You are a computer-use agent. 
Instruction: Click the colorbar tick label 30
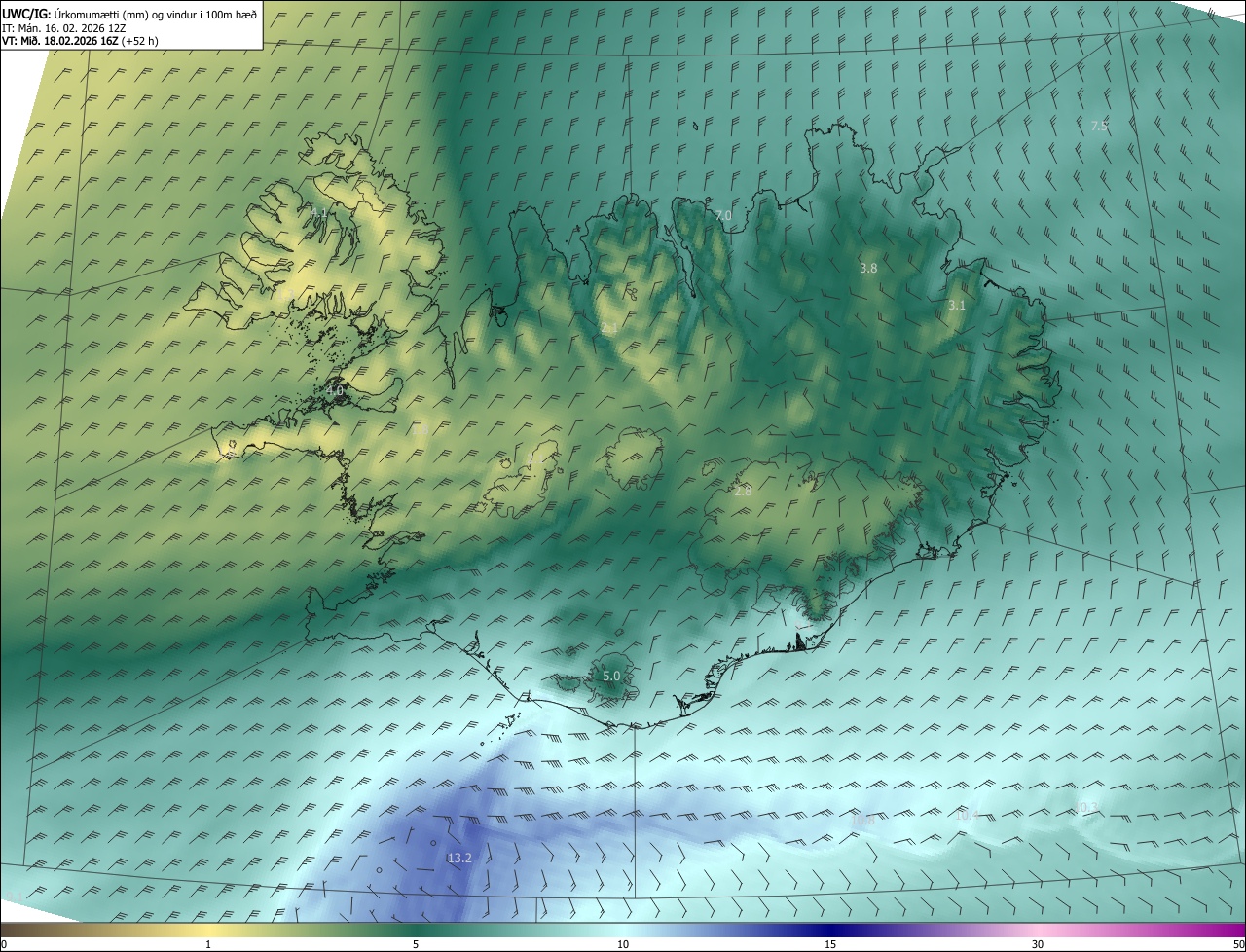(1038, 944)
